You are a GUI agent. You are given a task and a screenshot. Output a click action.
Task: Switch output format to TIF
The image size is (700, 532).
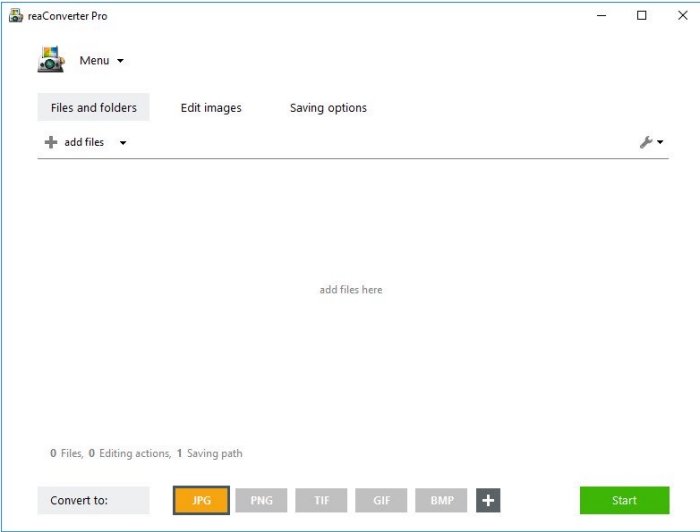click(x=321, y=500)
